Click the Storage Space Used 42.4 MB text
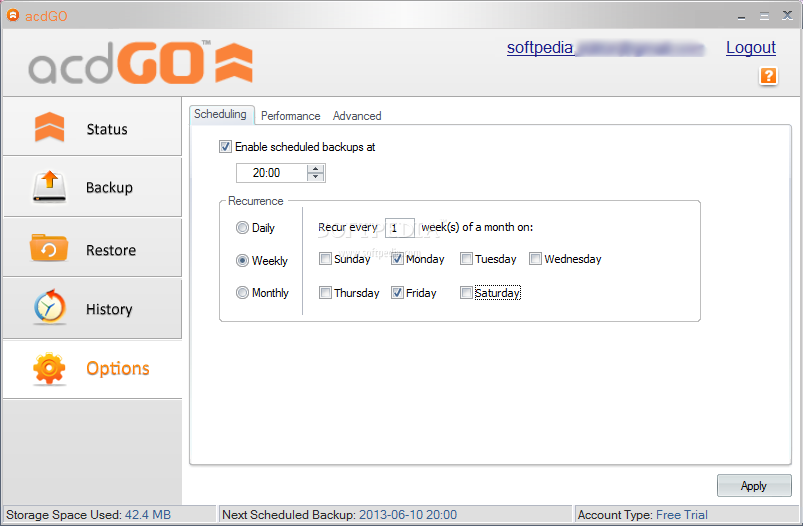The height and width of the screenshot is (526, 803). click(x=88, y=514)
